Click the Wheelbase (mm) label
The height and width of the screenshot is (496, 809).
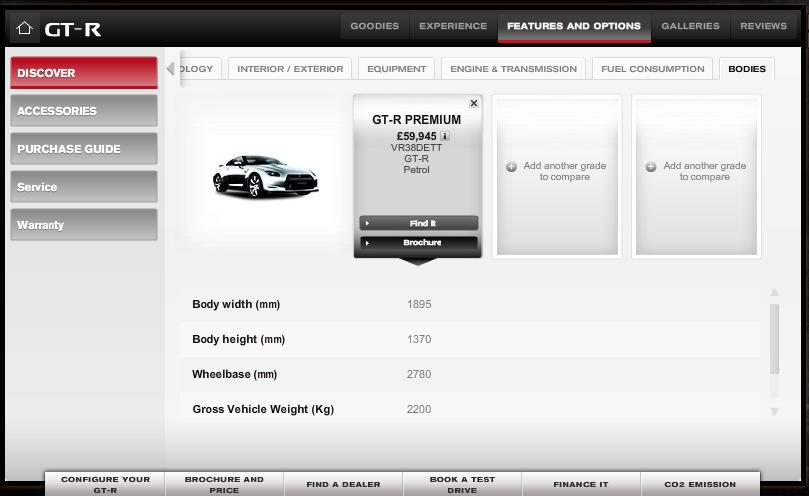pos(235,374)
